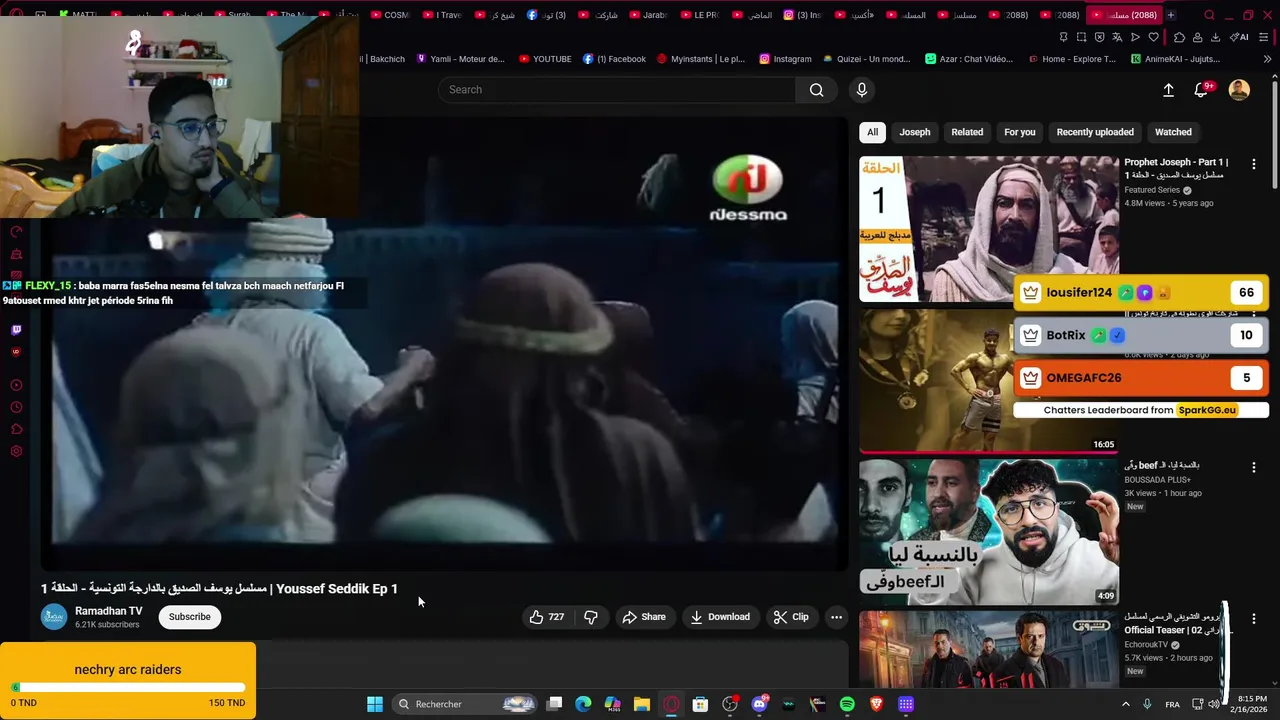The width and height of the screenshot is (1280, 720).
Task: Open SparkGG.eu leaderboard link
Action: [1207, 410]
